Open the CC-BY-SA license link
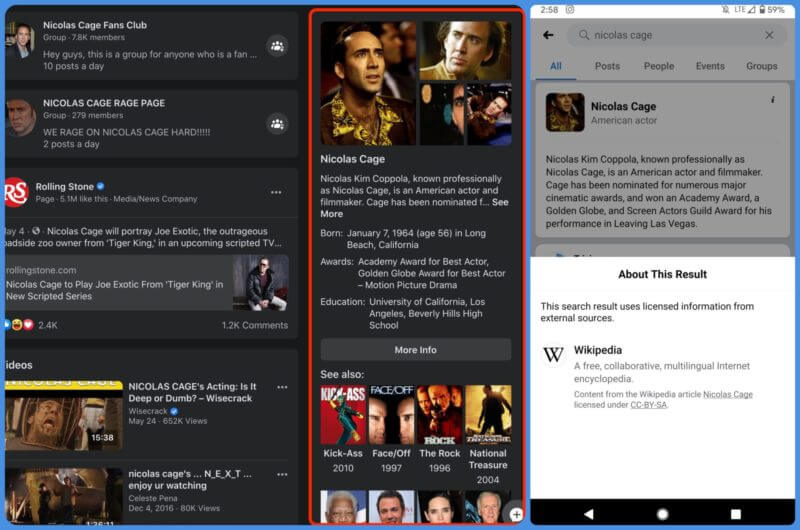The image size is (800, 530). (648, 405)
